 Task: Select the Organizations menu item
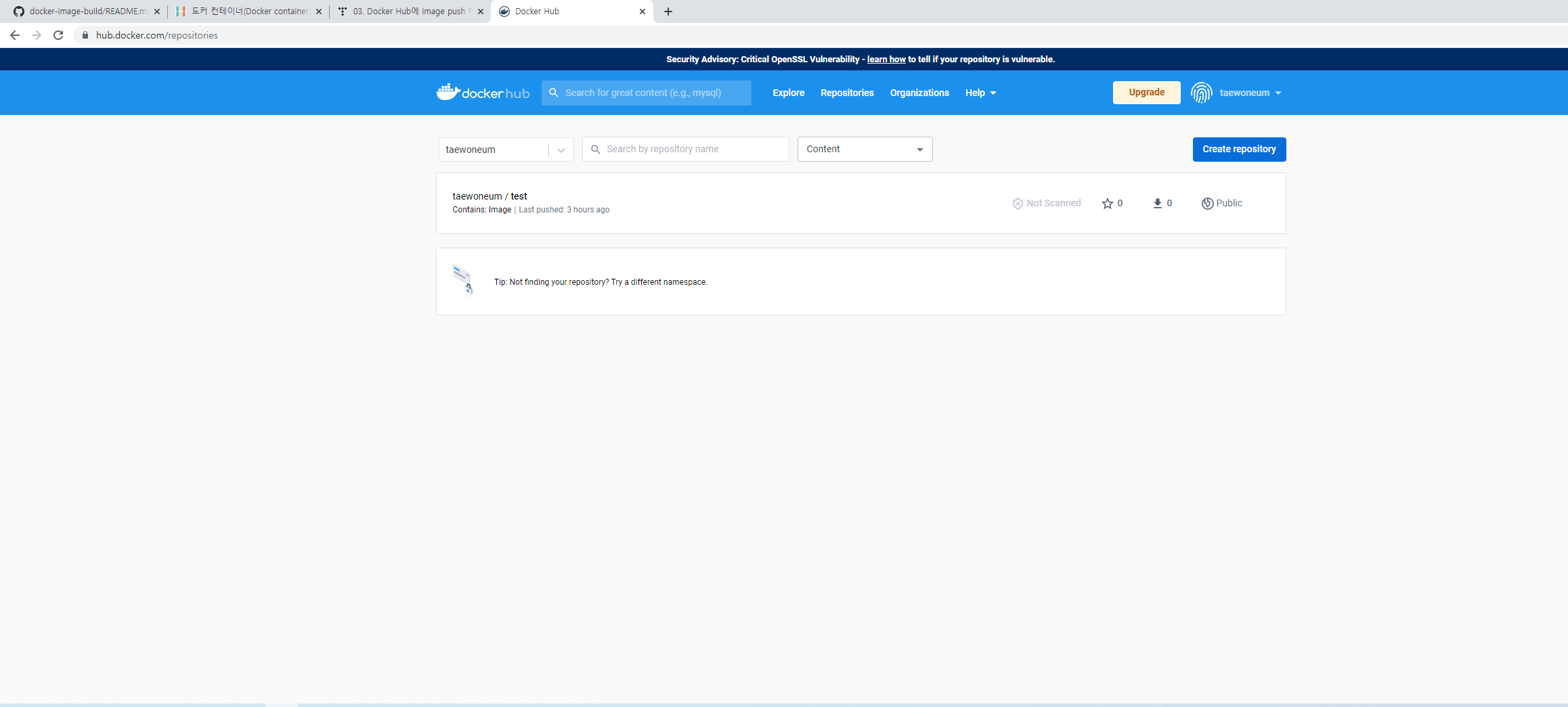click(919, 93)
